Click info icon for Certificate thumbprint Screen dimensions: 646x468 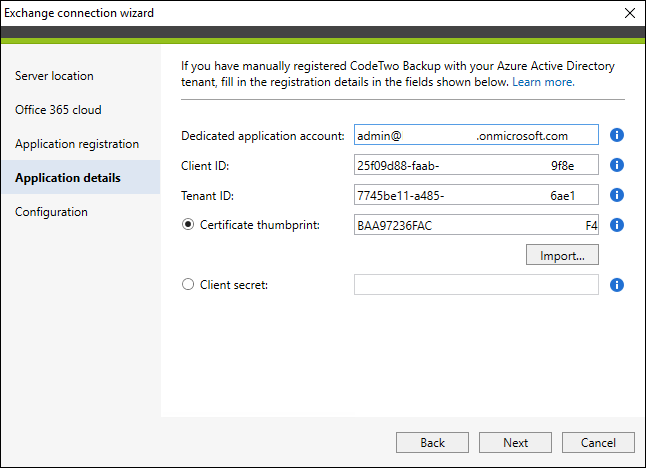(x=616, y=225)
